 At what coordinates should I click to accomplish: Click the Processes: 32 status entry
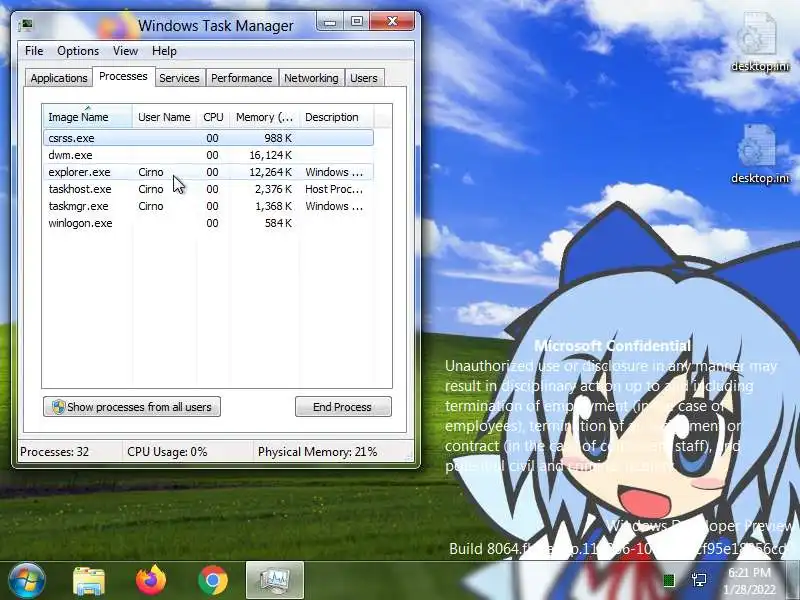click(55, 452)
